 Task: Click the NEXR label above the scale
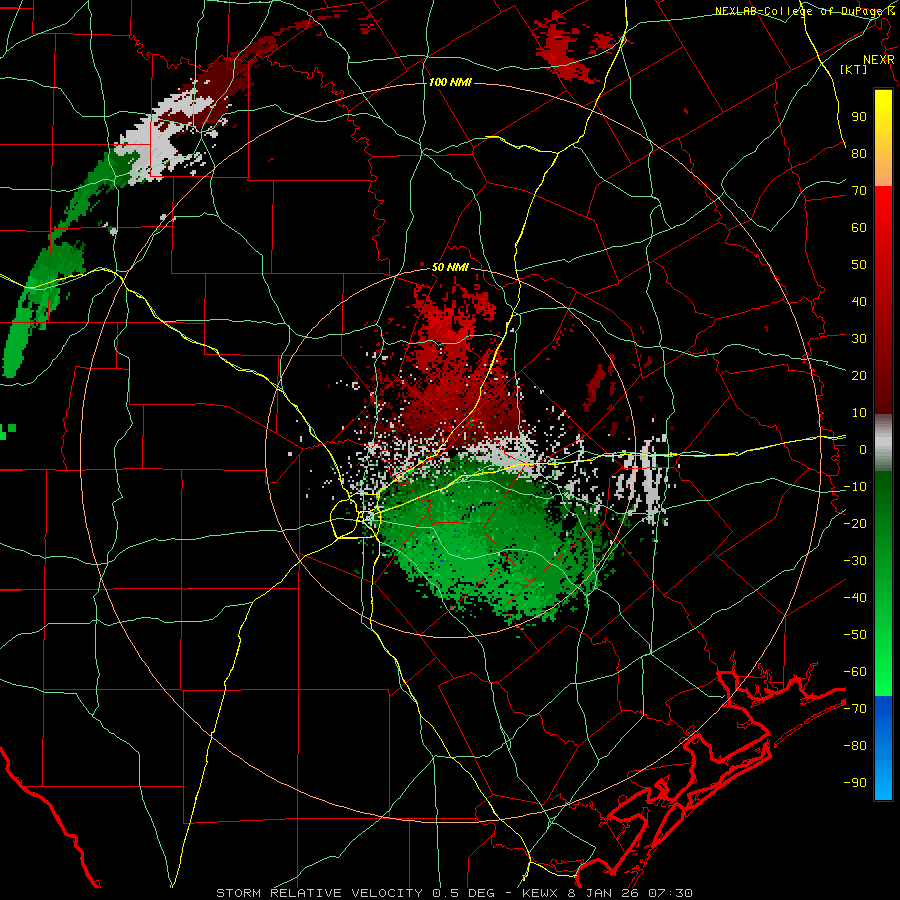878,60
